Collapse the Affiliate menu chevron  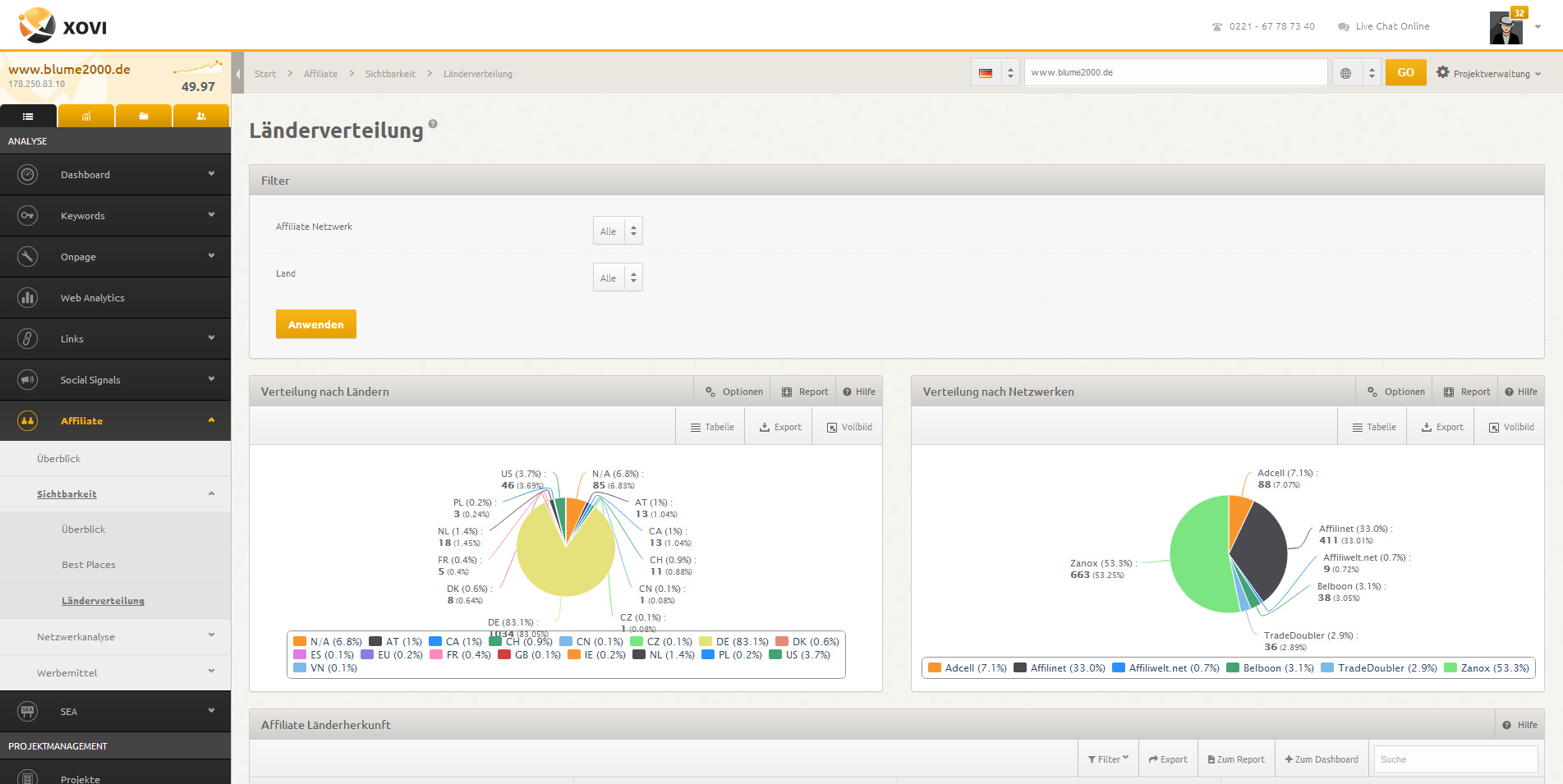211,420
